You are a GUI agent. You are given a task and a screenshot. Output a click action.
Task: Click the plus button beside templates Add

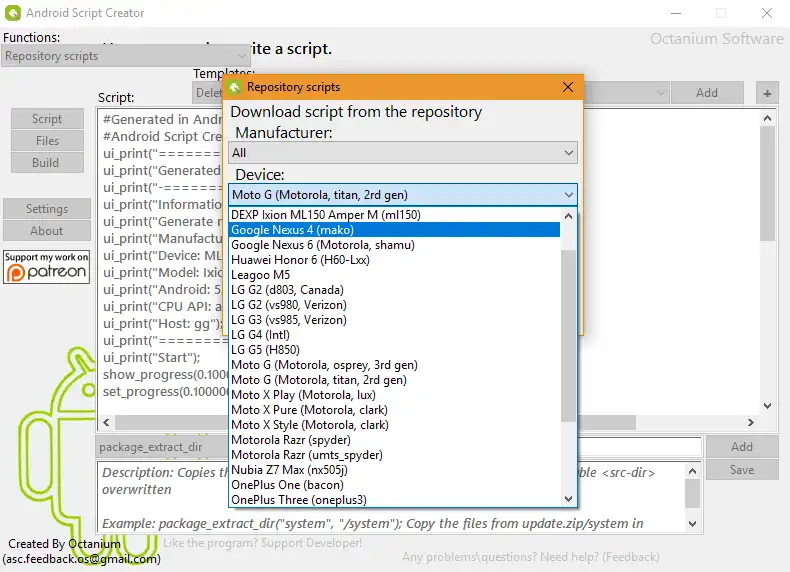(767, 93)
